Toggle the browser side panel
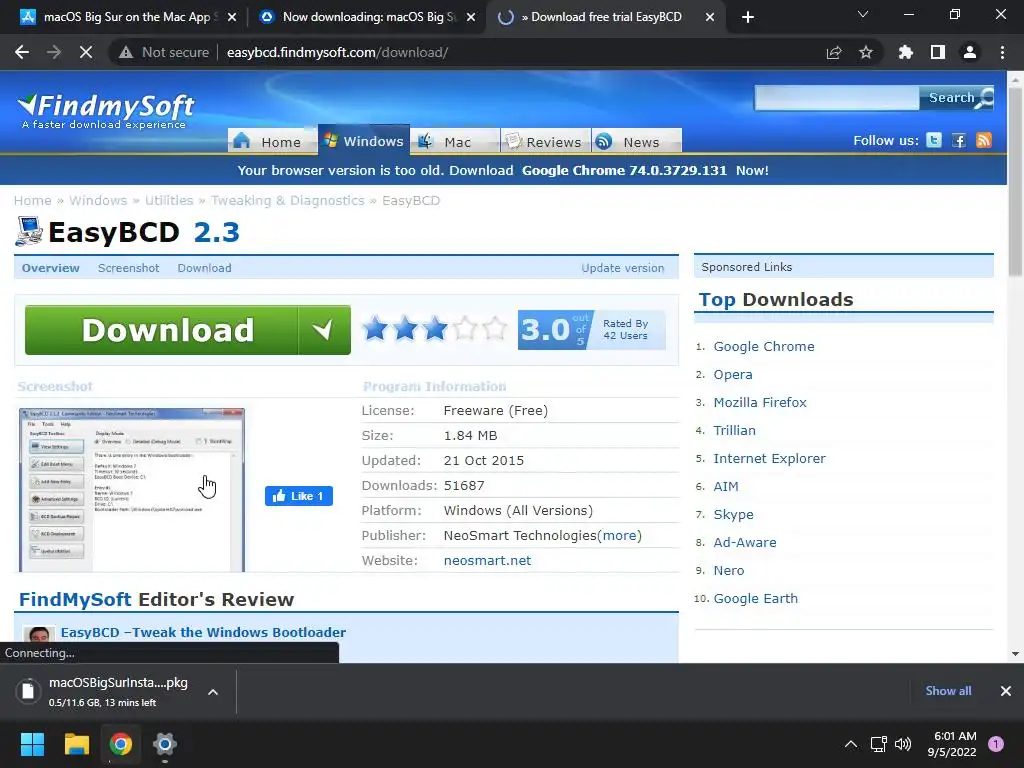The height and width of the screenshot is (768, 1024). 938,52
